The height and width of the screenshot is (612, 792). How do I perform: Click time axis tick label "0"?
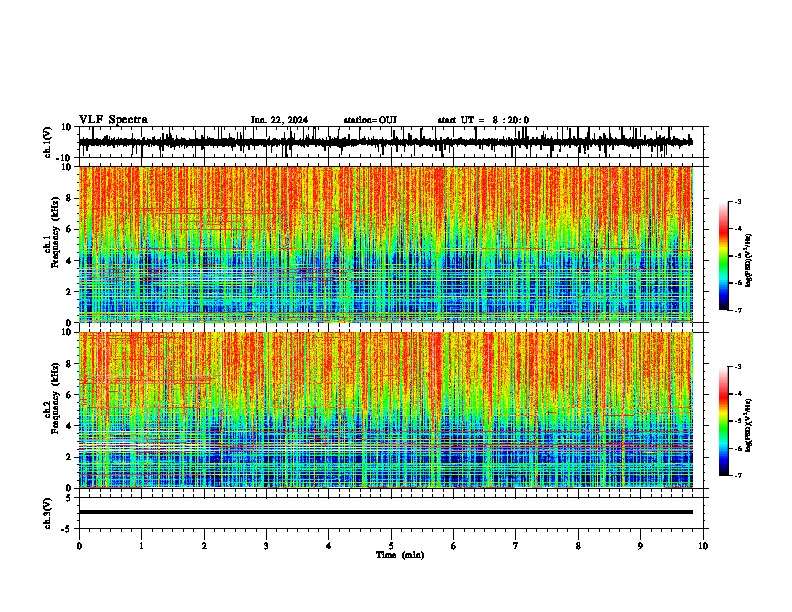point(79,546)
